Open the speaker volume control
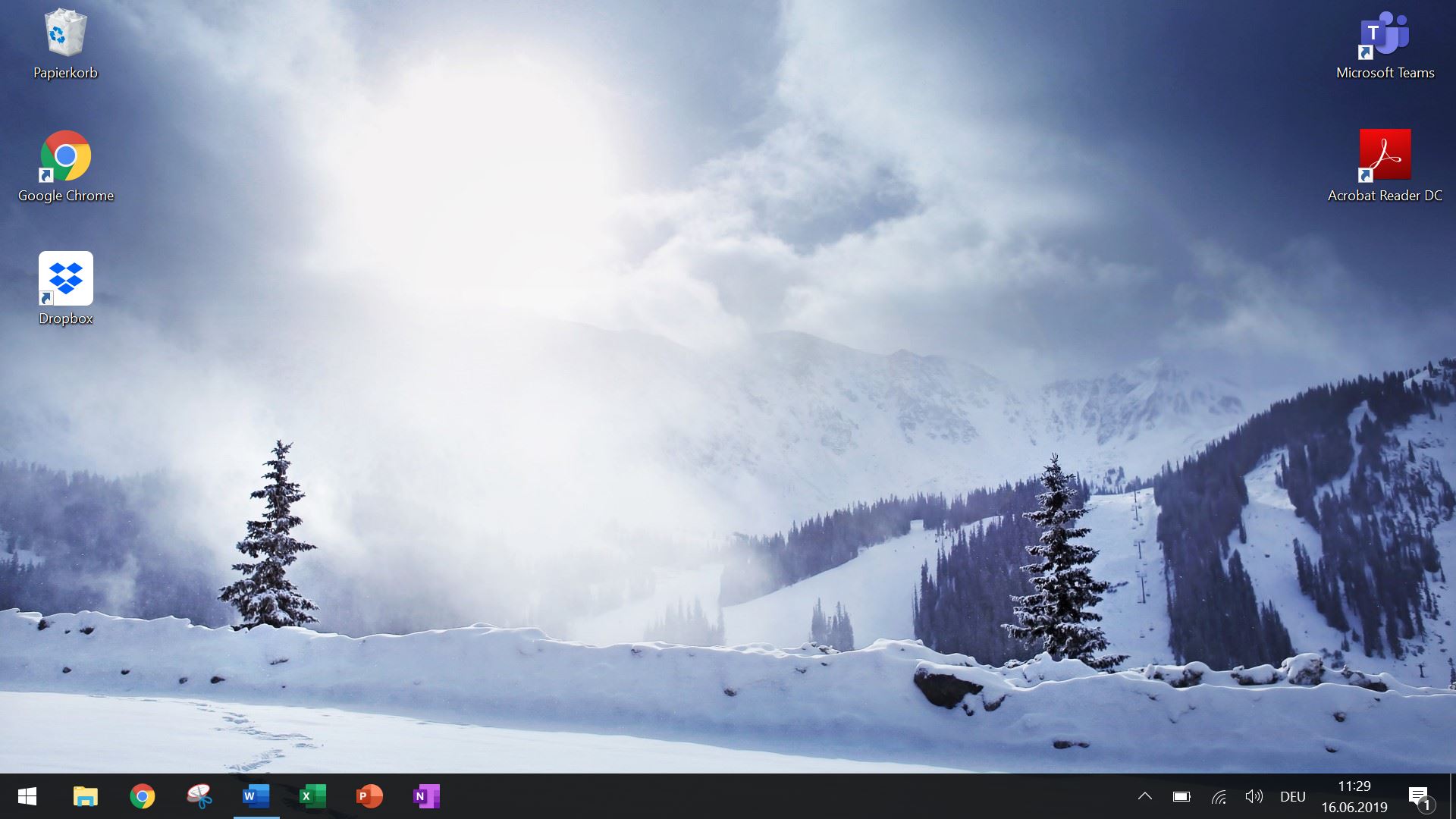1456x819 pixels. 1254,796
